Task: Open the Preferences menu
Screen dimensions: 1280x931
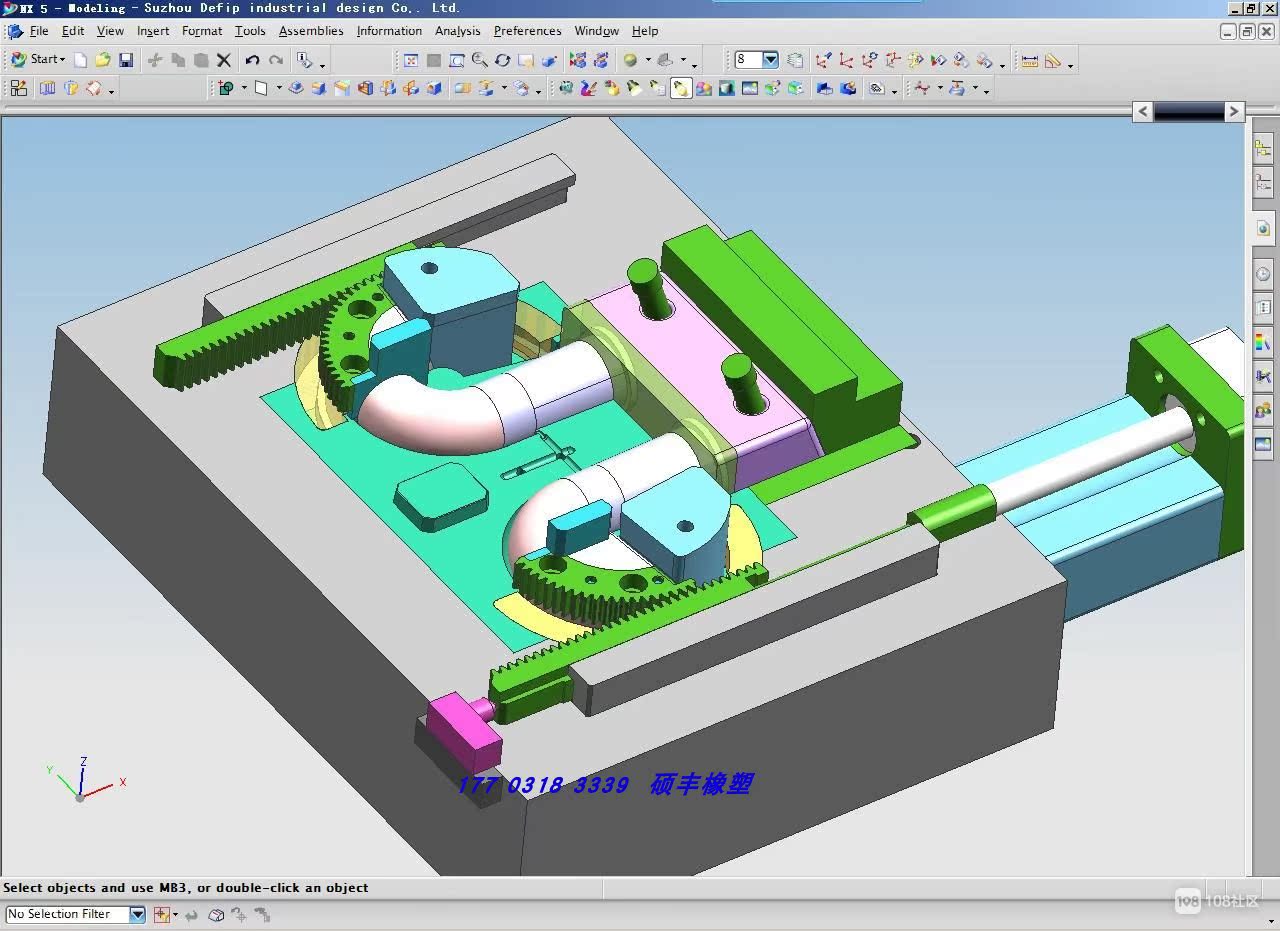Action: pyautogui.click(x=527, y=31)
